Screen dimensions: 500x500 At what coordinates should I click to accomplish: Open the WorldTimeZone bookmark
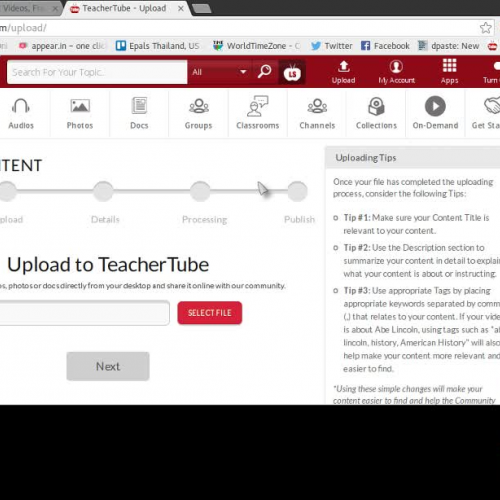coord(256,46)
